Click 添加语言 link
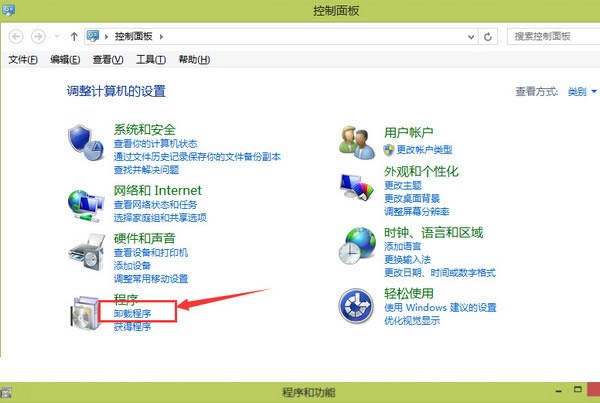The width and height of the screenshot is (600, 403). (x=403, y=246)
